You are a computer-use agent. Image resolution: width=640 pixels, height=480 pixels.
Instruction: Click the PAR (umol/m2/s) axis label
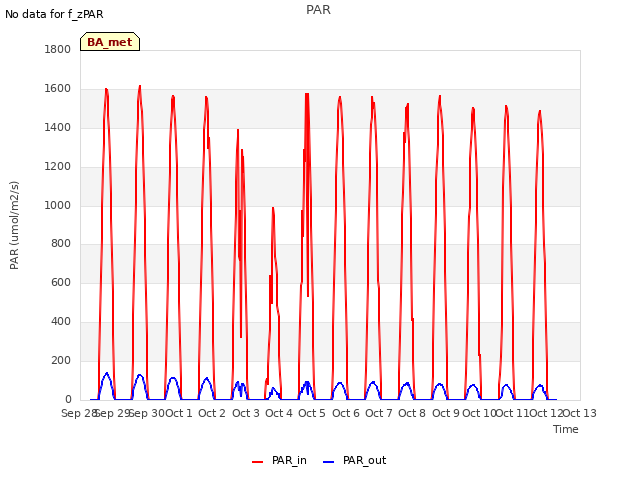pyautogui.click(x=14, y=225)
